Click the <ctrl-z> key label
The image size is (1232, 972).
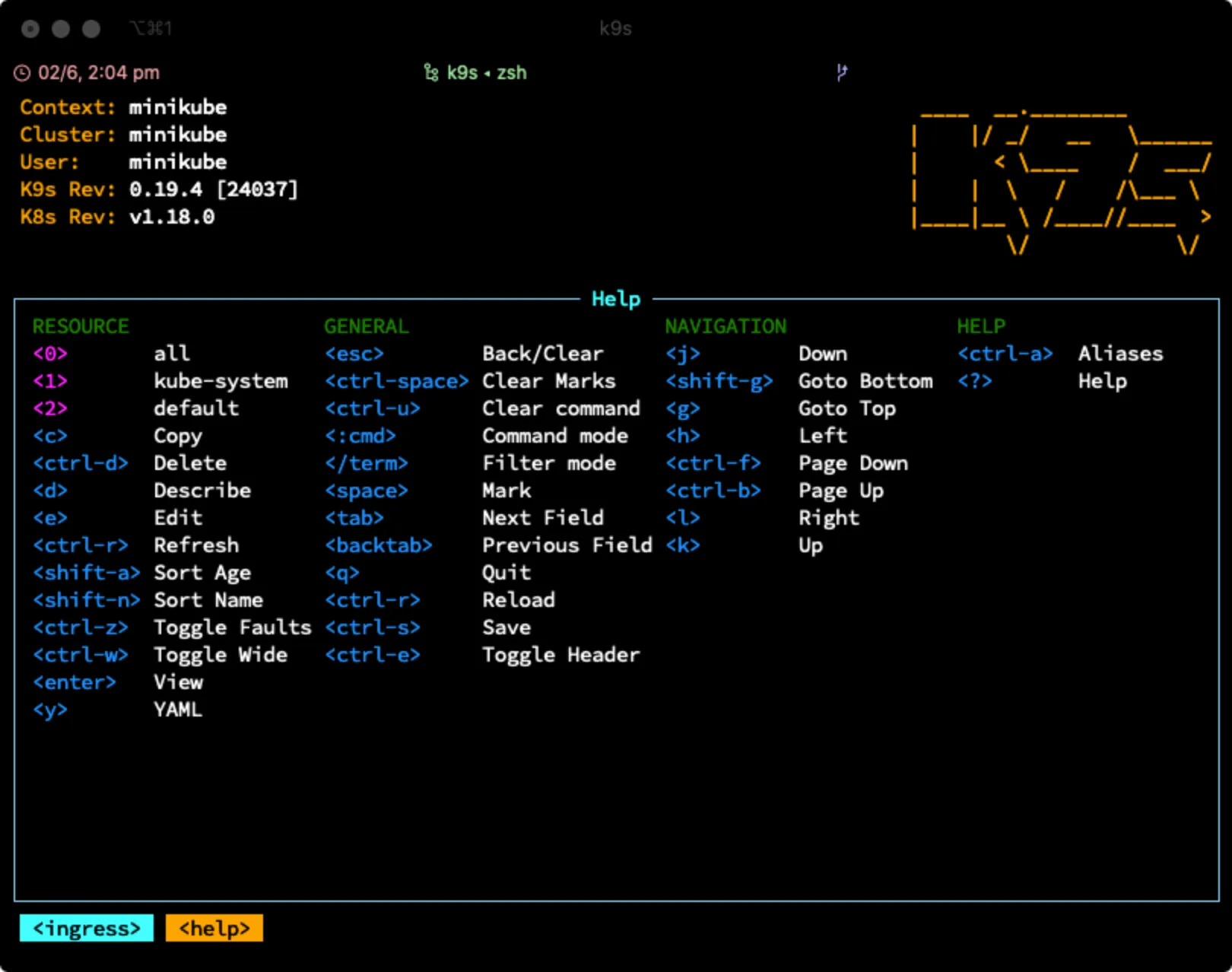pyautogui.click(x=81, y=627)
